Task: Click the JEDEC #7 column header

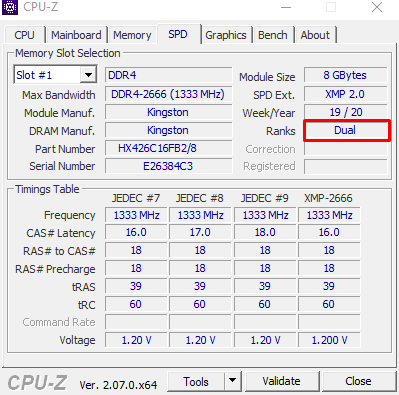Action: (x=136, y=198)
